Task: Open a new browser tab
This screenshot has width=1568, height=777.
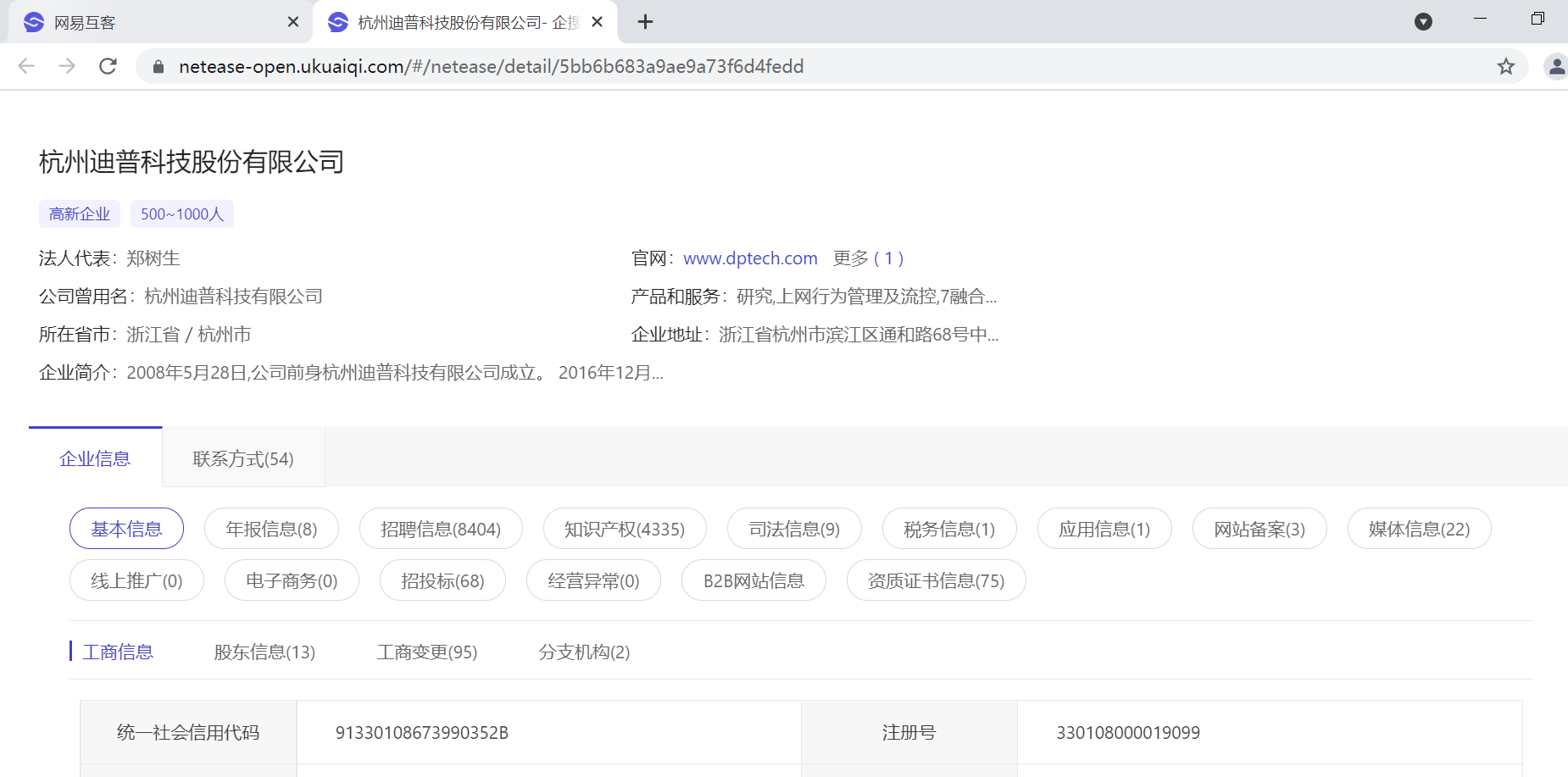Action: tap(645, 22)
